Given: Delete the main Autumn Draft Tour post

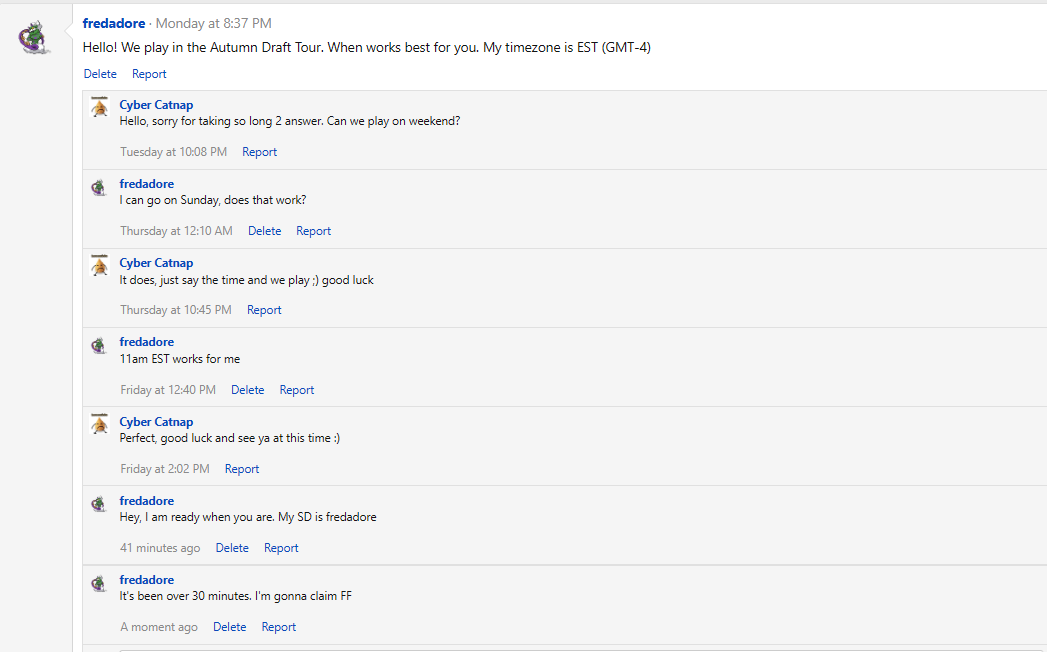Looking at the screenshot, I should [x=100, y=74].
